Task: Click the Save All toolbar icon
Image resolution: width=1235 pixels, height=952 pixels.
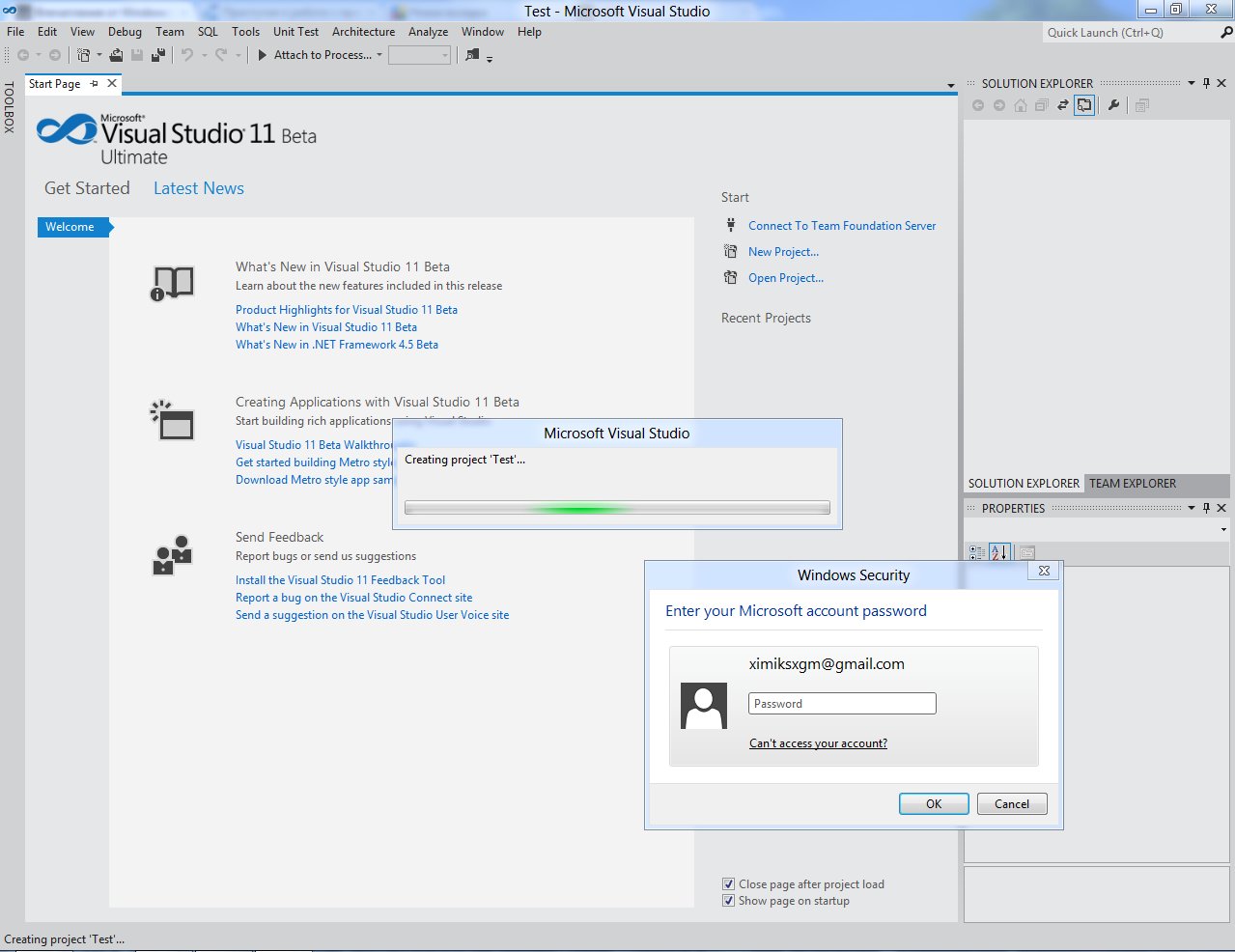Action: (x=157, y=55)
